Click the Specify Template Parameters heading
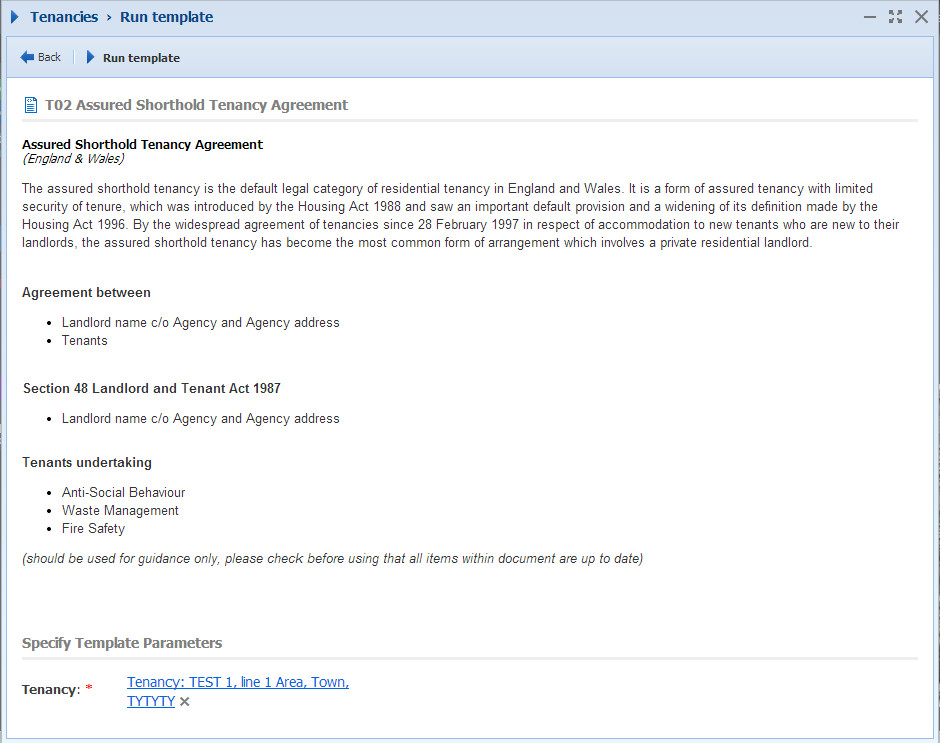940x743 pixels. tap(122, 643)
